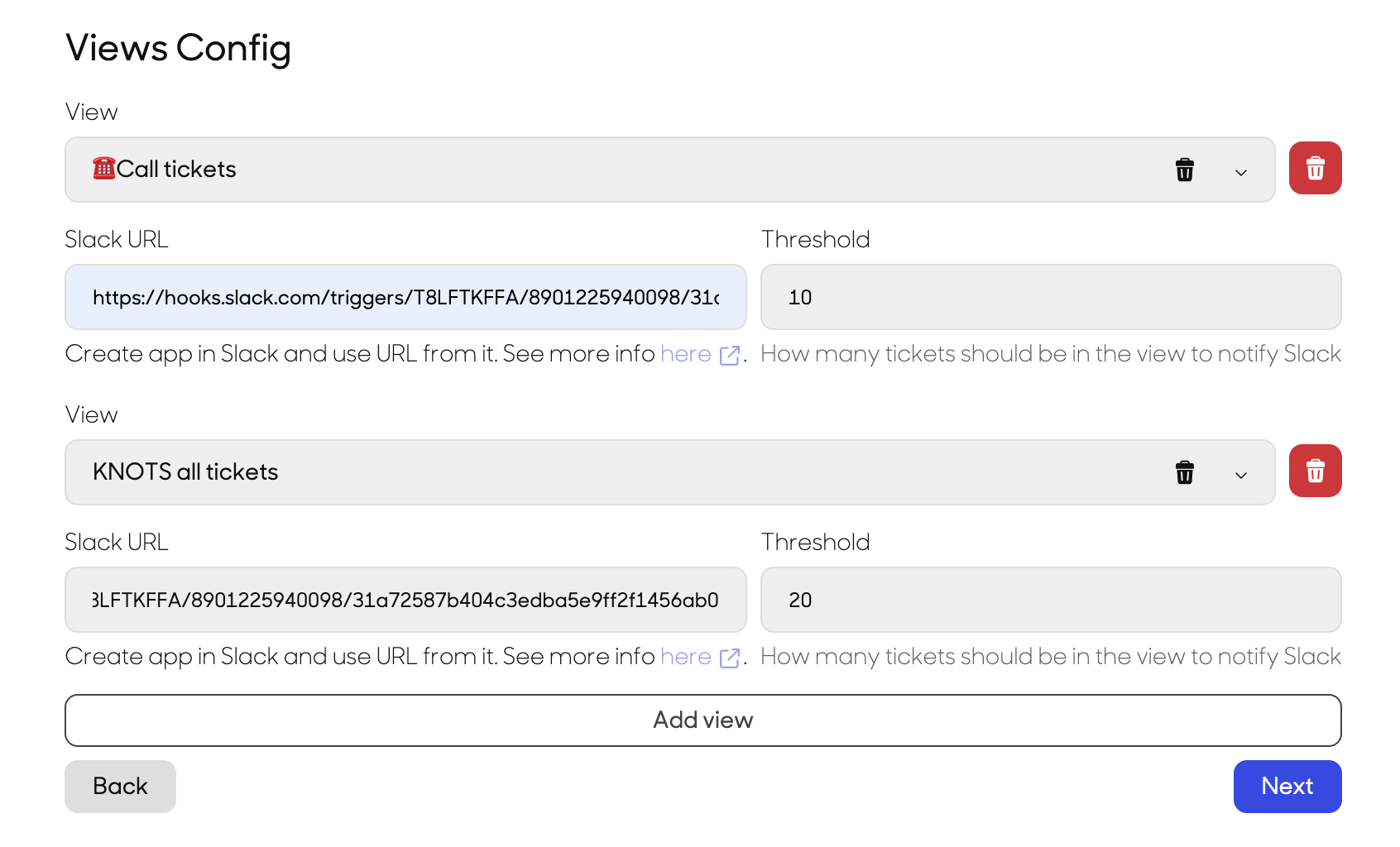The width and height of the screenshot is (1400, 847).
Task: Open the second 'here' info link
Action: tap(686, 657)
